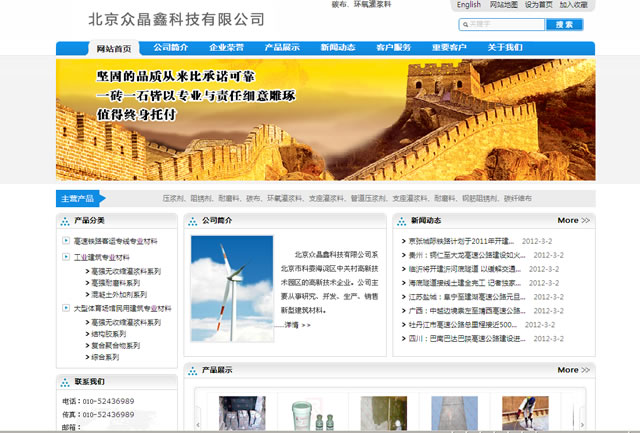The width and height of the screenshot is (640, 433).
Task: Click the 联系我们 panel header icon
Action: 66,381
